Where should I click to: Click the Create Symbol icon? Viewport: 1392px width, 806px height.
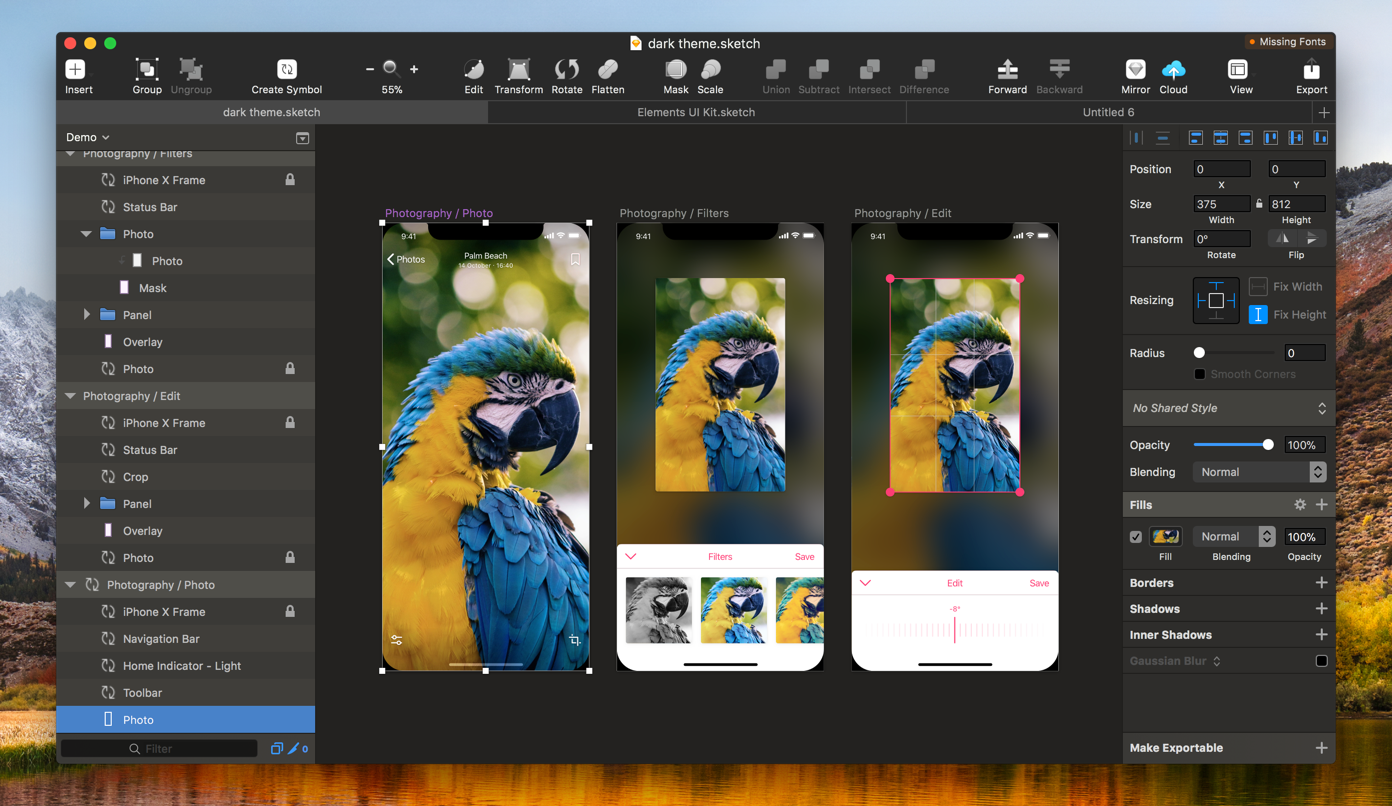pos(286,70)
